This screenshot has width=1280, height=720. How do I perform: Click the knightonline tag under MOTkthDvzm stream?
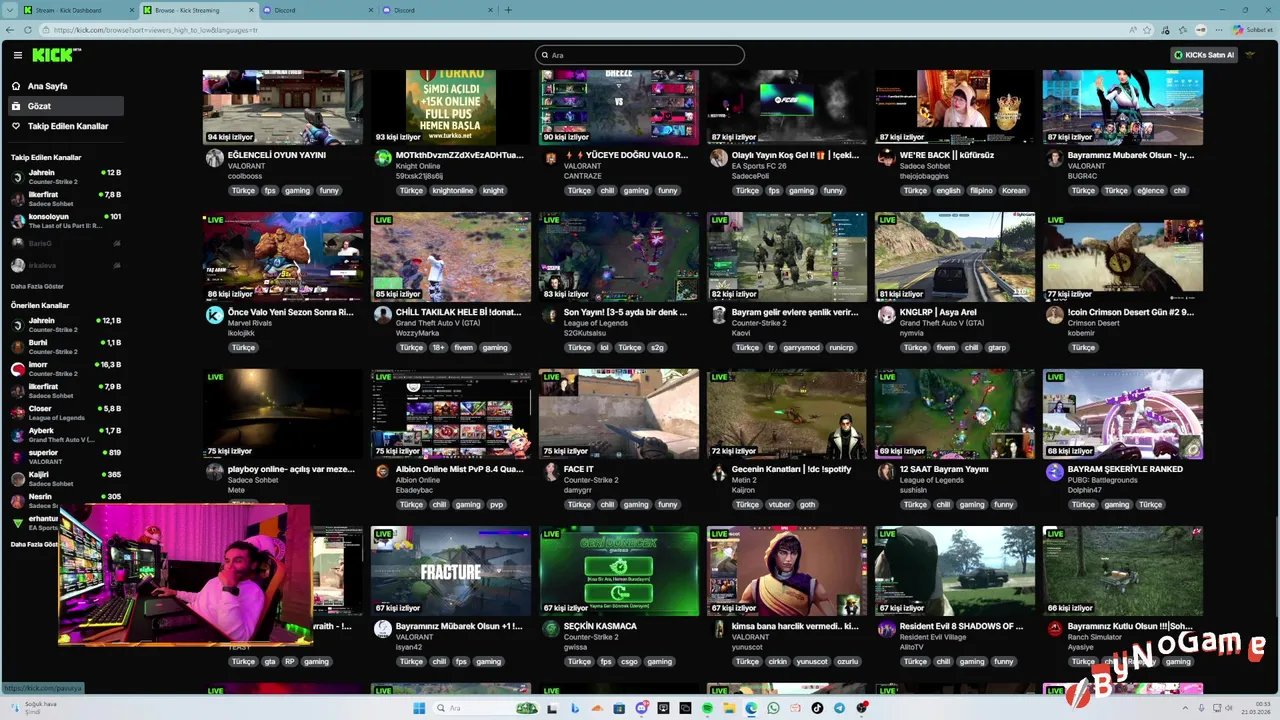coord(452,190)
